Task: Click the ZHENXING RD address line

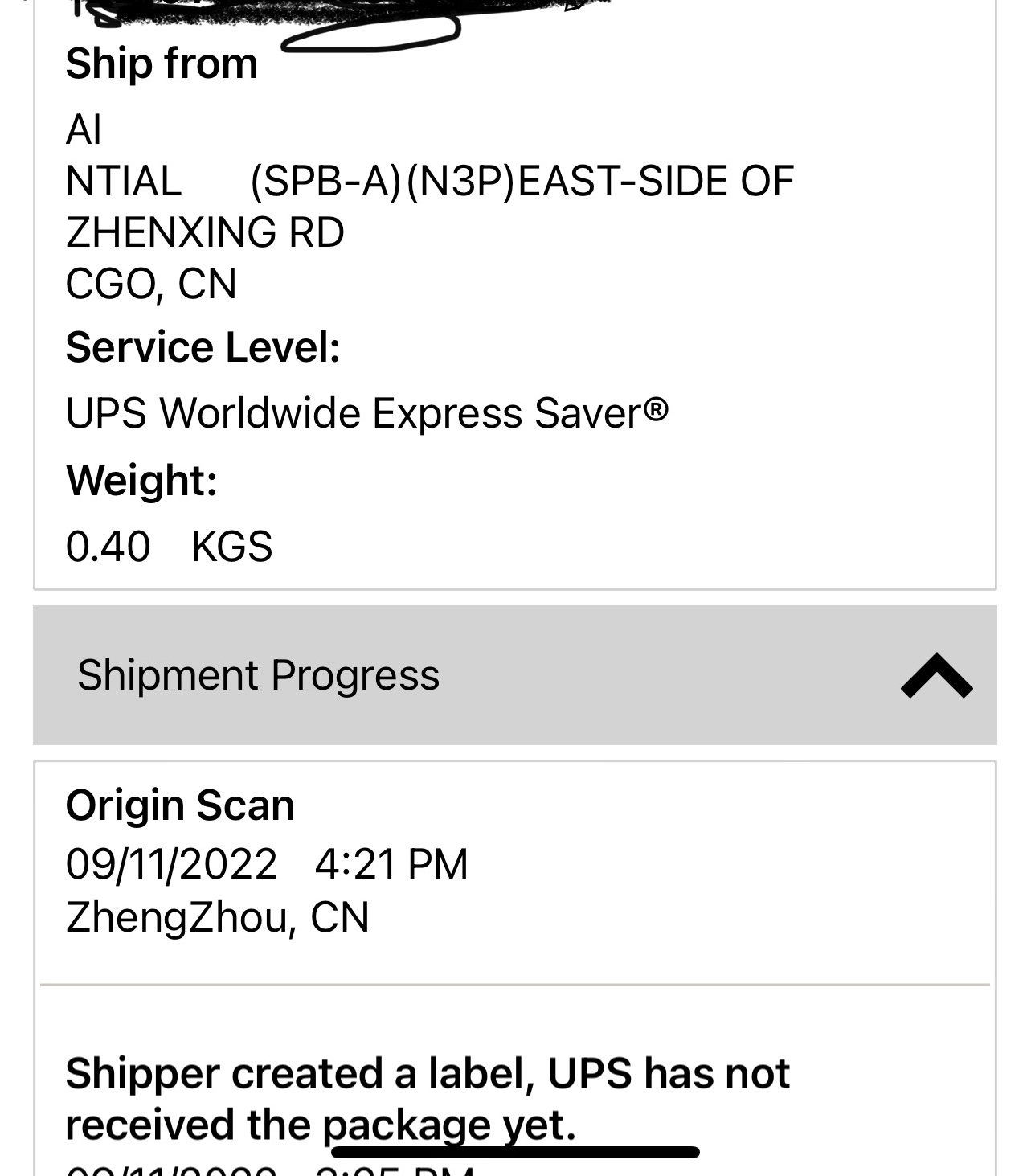Action: [x=205, y=232]
